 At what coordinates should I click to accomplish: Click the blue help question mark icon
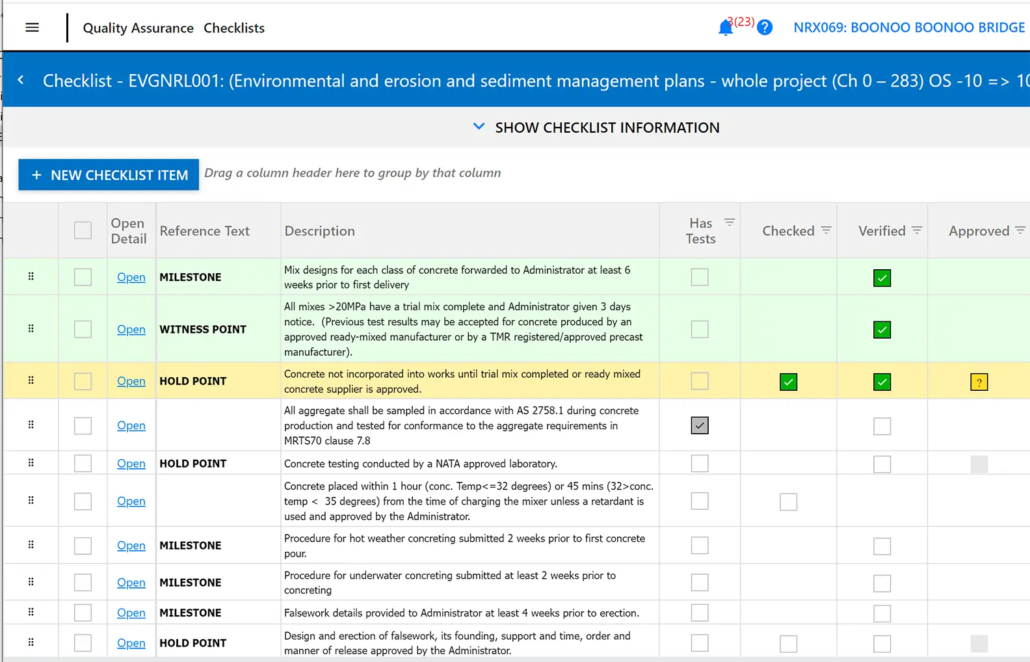coord(765,28)
